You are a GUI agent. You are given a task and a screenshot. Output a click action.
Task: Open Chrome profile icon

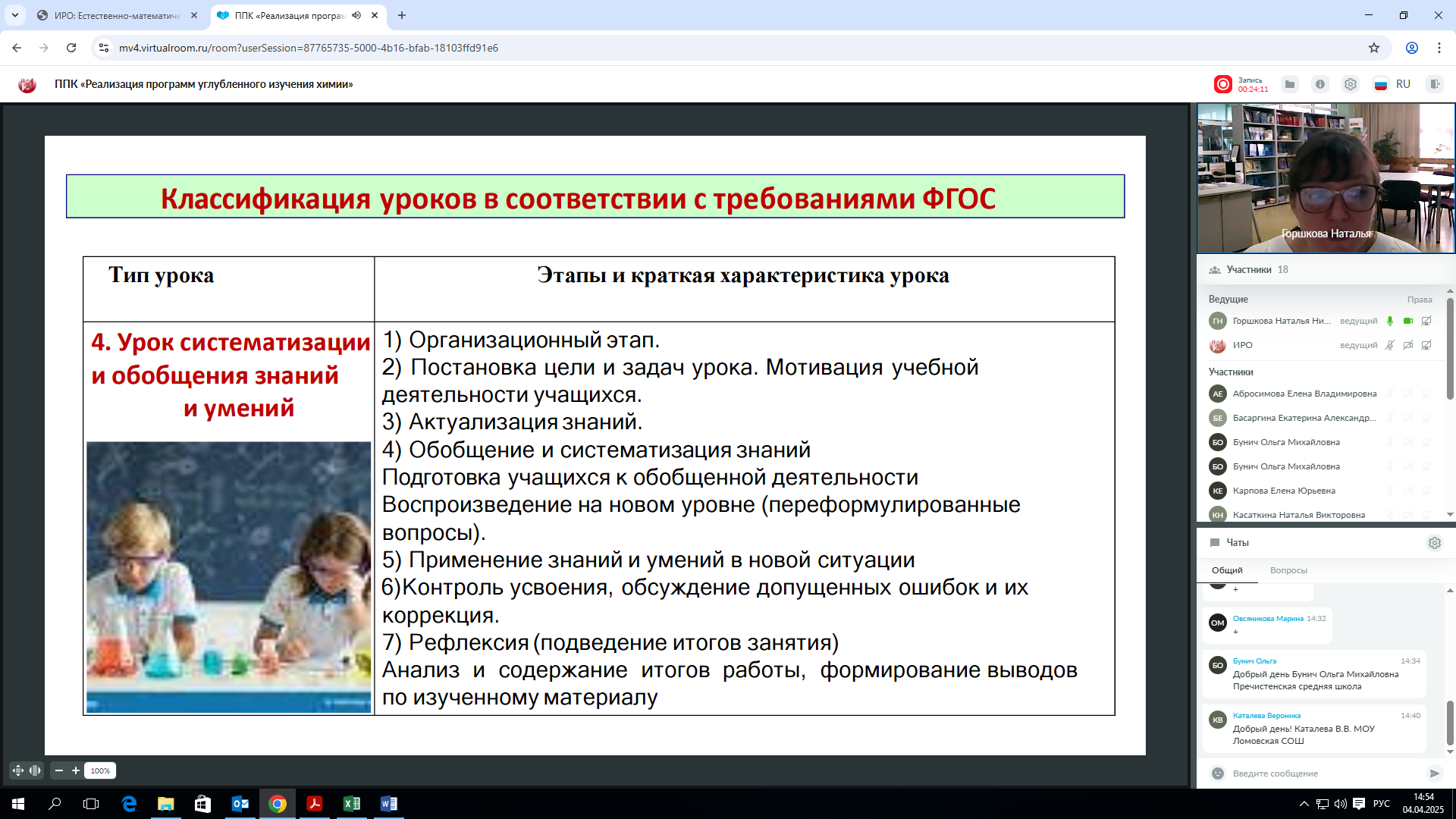click(1412, 48)
